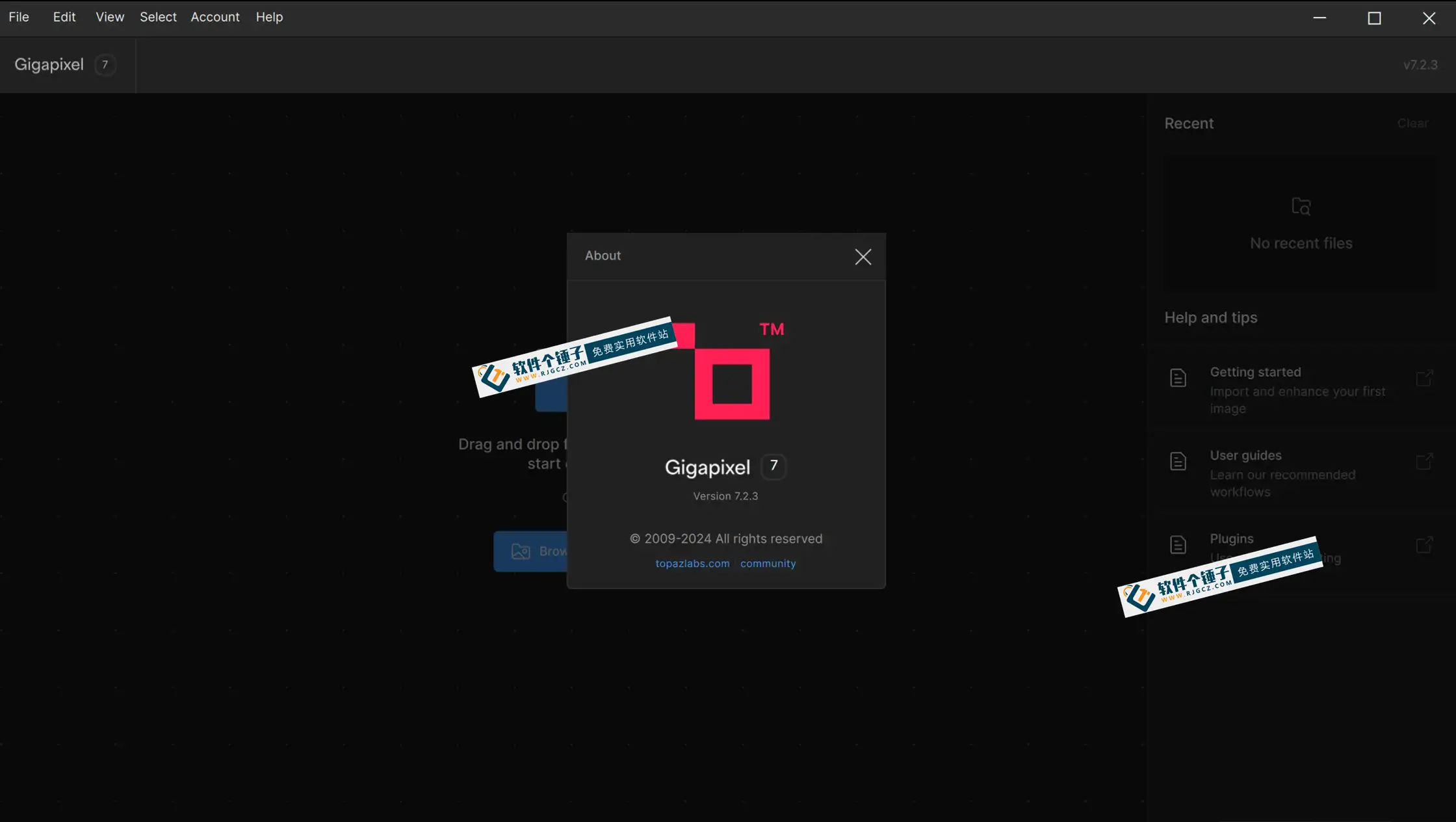
Task: Open the View menu
Action: (x=110, y=18)
